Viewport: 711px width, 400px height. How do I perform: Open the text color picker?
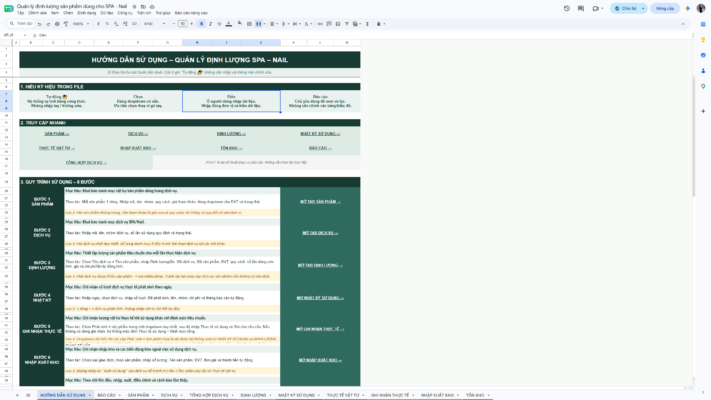[229, 24]
